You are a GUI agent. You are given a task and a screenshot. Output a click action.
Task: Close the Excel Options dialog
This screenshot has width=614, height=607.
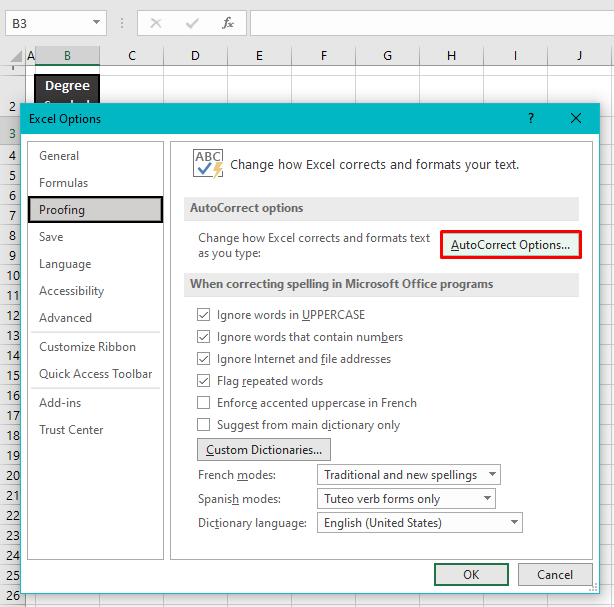[576, 118]
